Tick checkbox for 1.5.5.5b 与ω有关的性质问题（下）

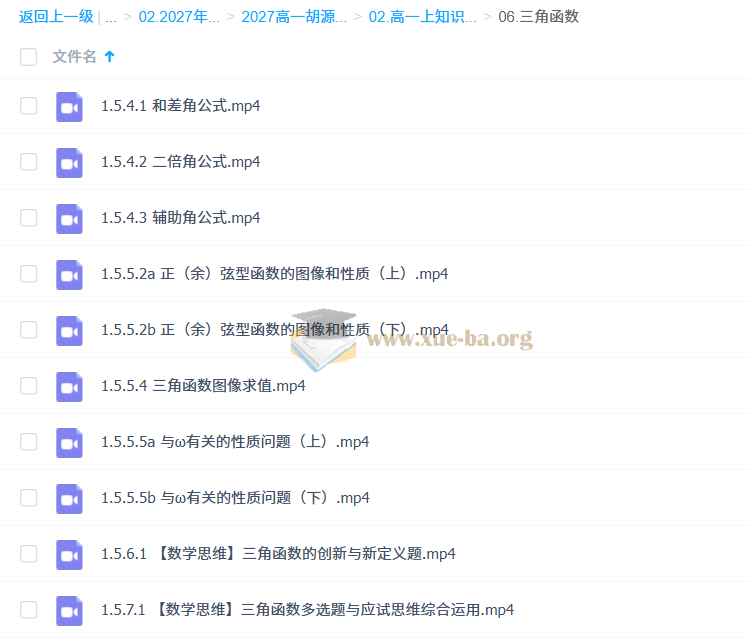29,497
